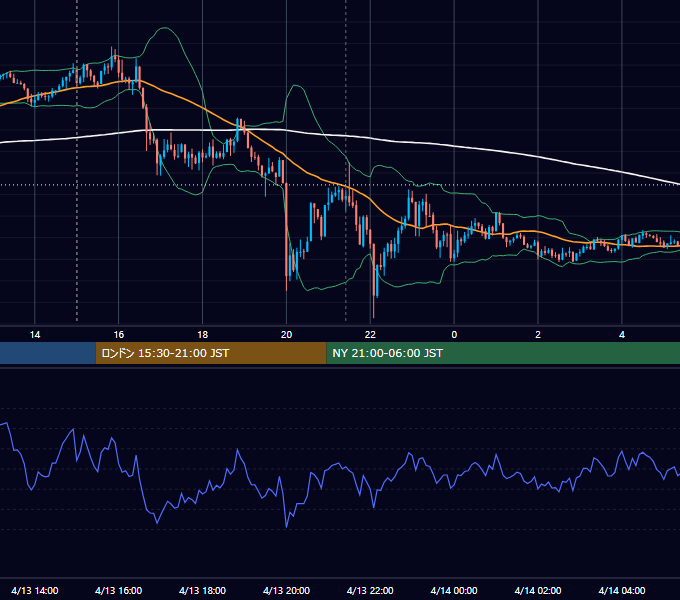Click the price chart's hour label 4

[622, 335]
